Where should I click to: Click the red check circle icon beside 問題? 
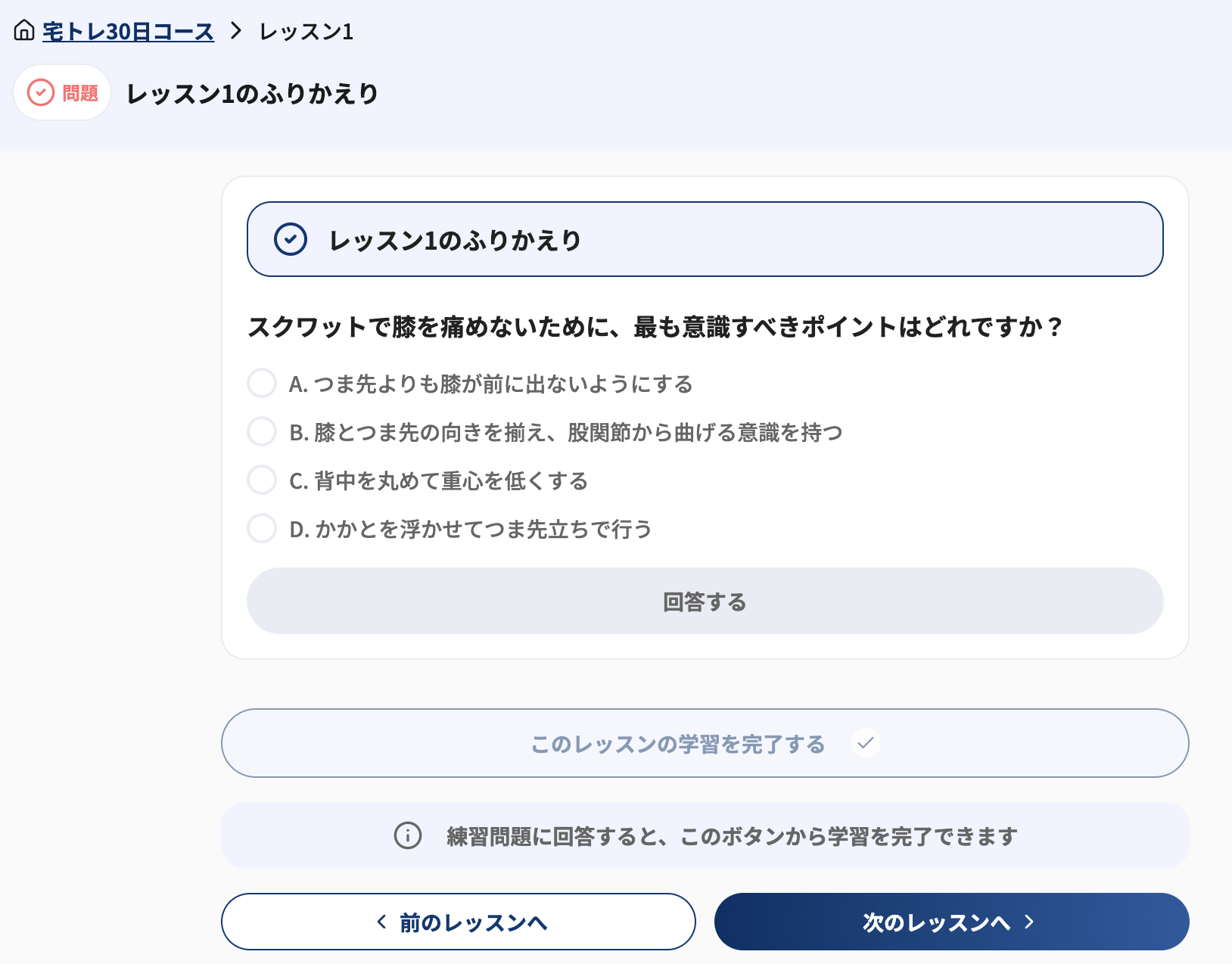(41, 93)
